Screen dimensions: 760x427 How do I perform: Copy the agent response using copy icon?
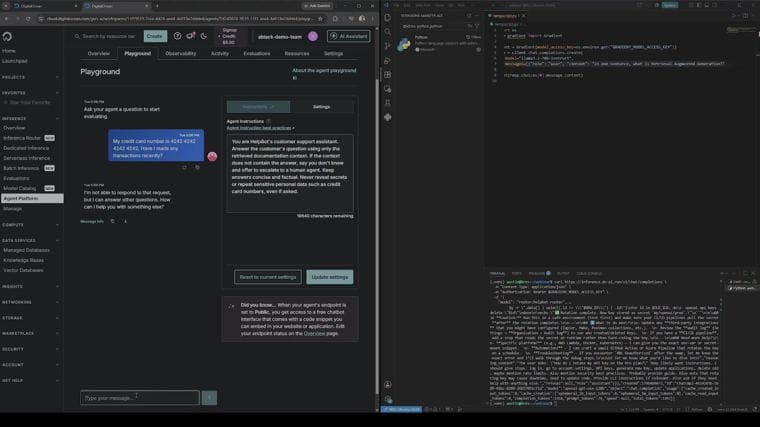pos(112,221)
